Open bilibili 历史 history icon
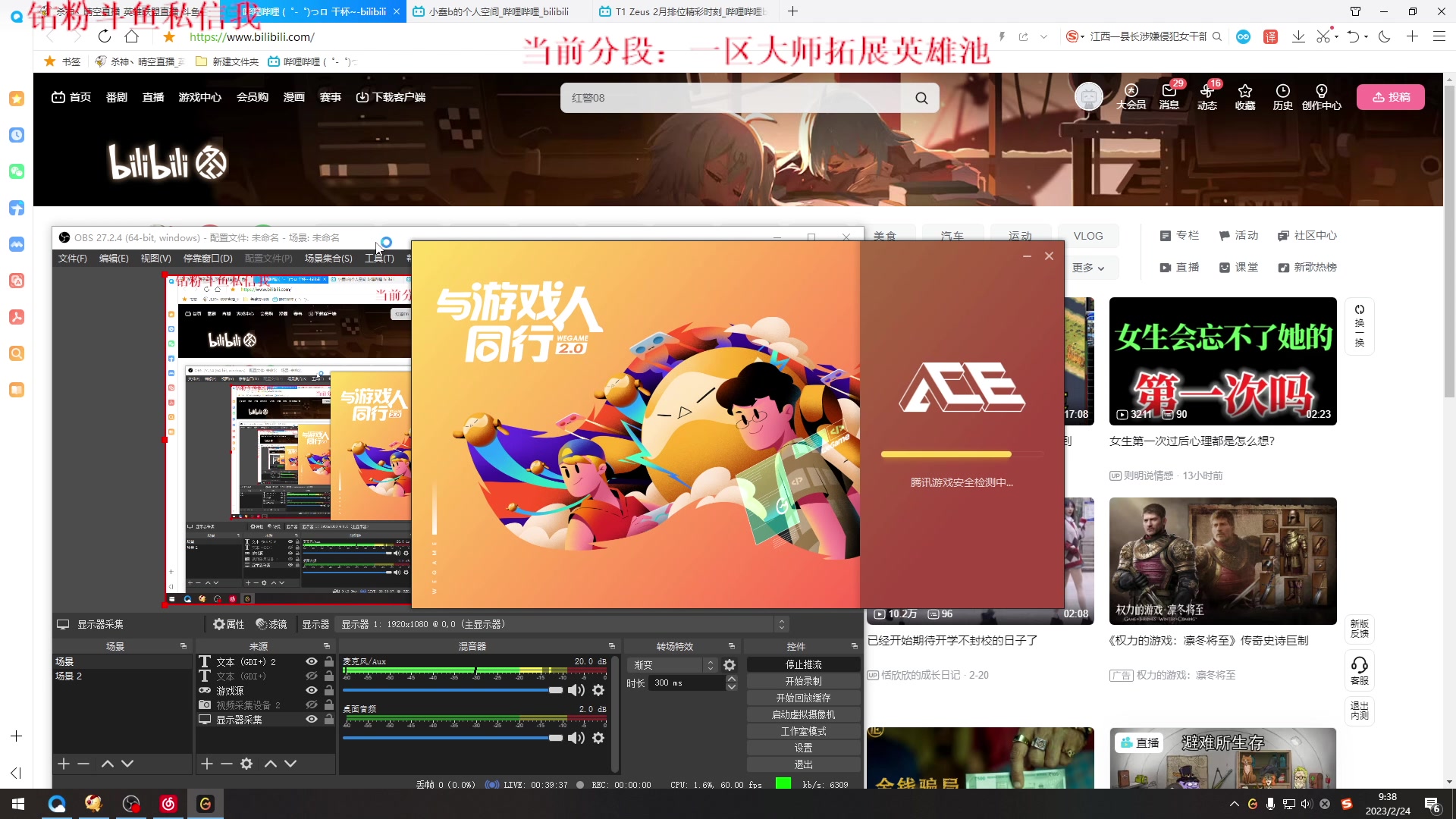Image resolution: width=1456 pixels, height=819 pixels. [x=1283, y=96]
